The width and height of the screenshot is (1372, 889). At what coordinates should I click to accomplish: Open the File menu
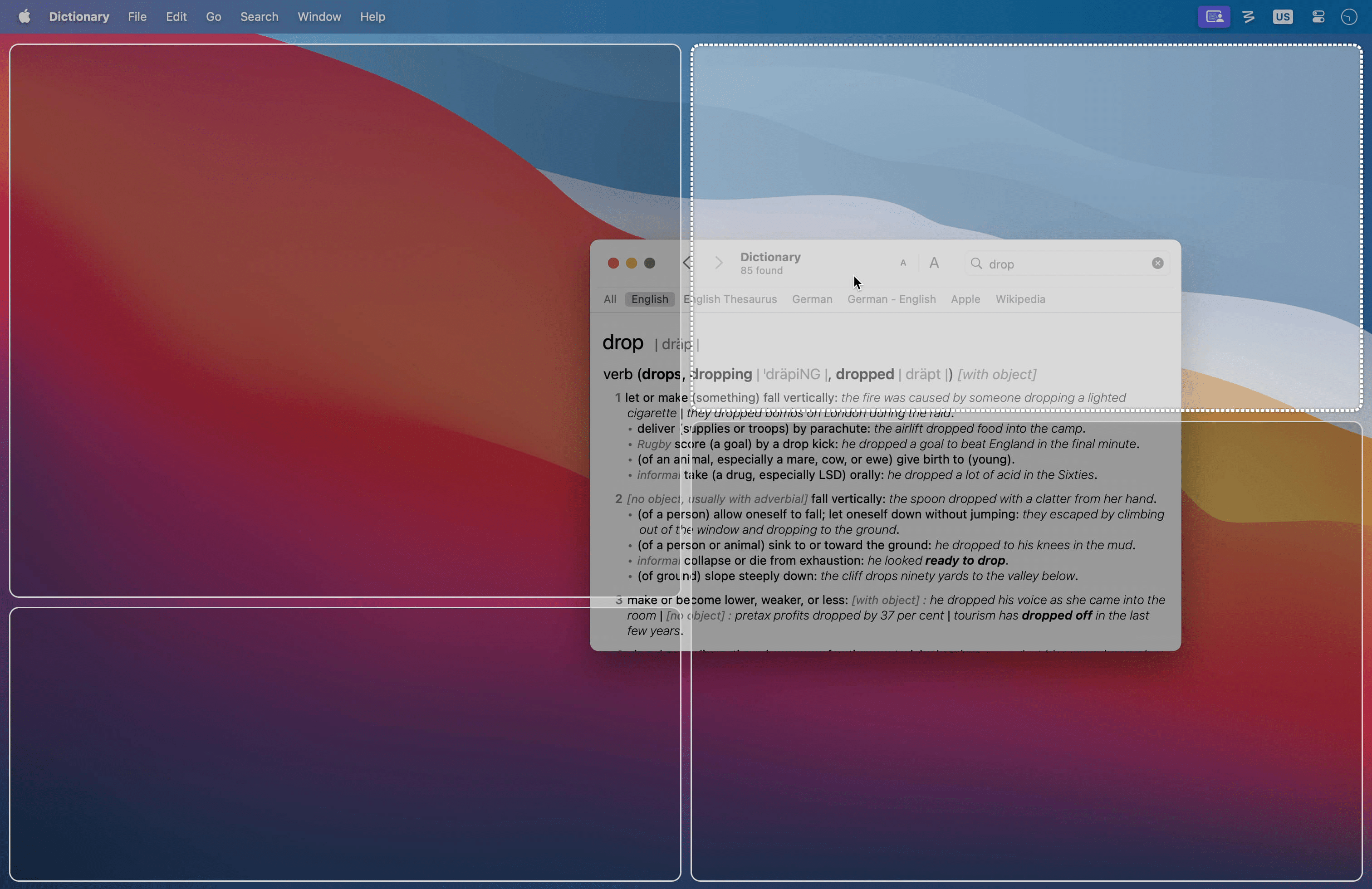click(137, 17)
